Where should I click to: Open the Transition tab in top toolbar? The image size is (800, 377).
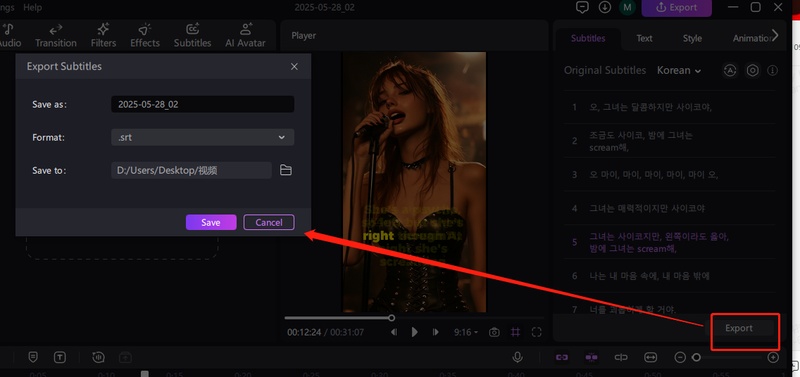tap(56, 35)
